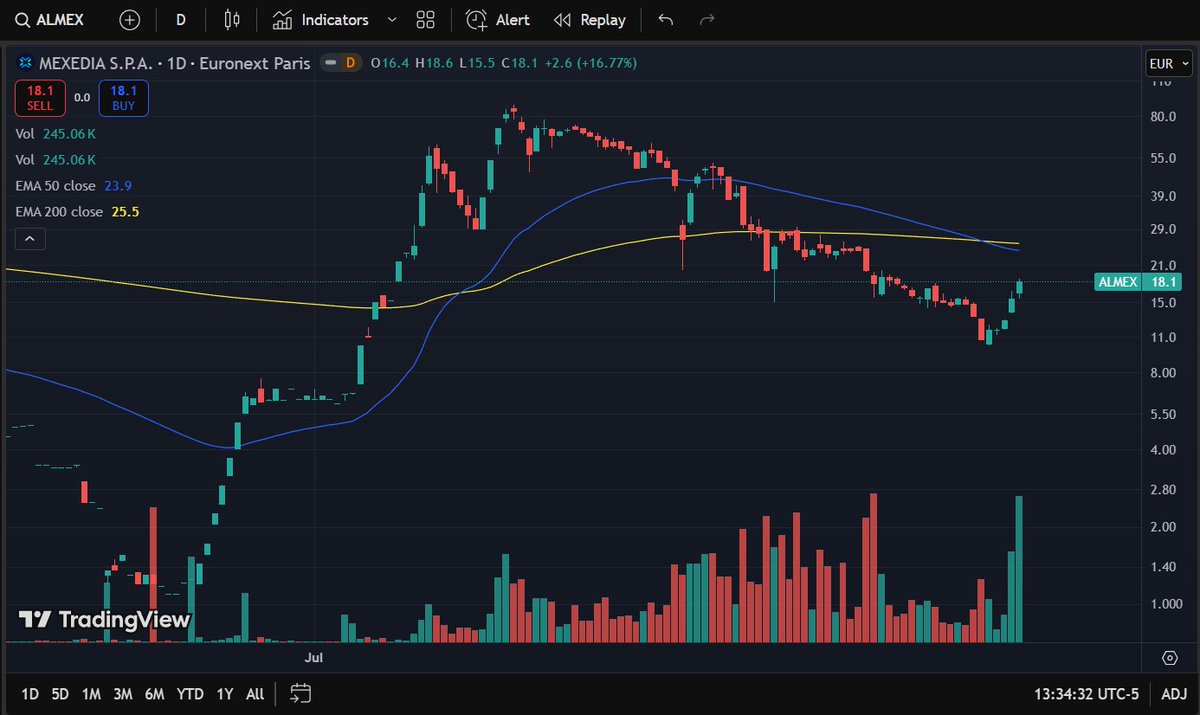Create an Alert

[x=498, y=20]
